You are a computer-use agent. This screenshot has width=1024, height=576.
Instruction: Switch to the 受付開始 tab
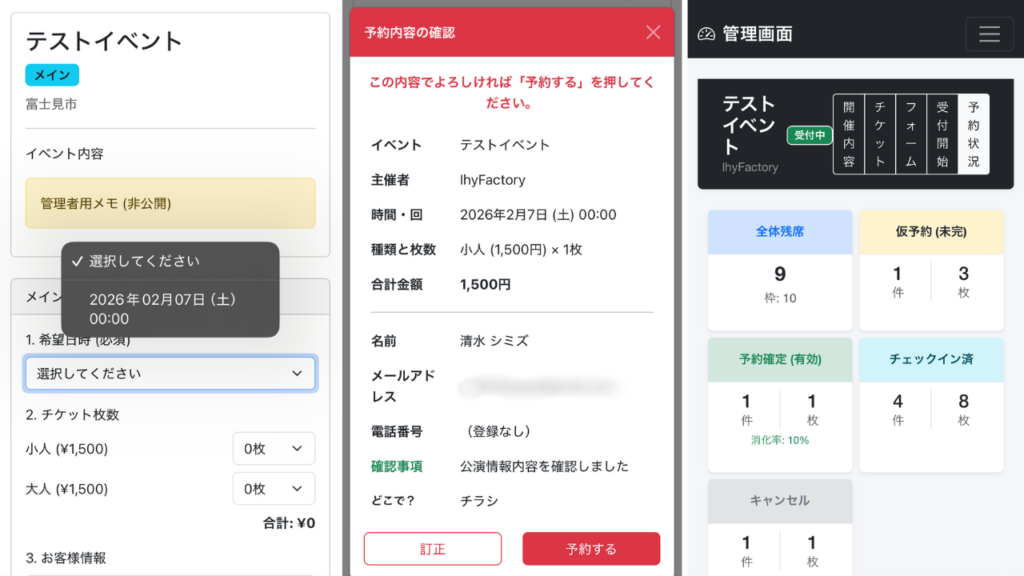pos(943,135)
